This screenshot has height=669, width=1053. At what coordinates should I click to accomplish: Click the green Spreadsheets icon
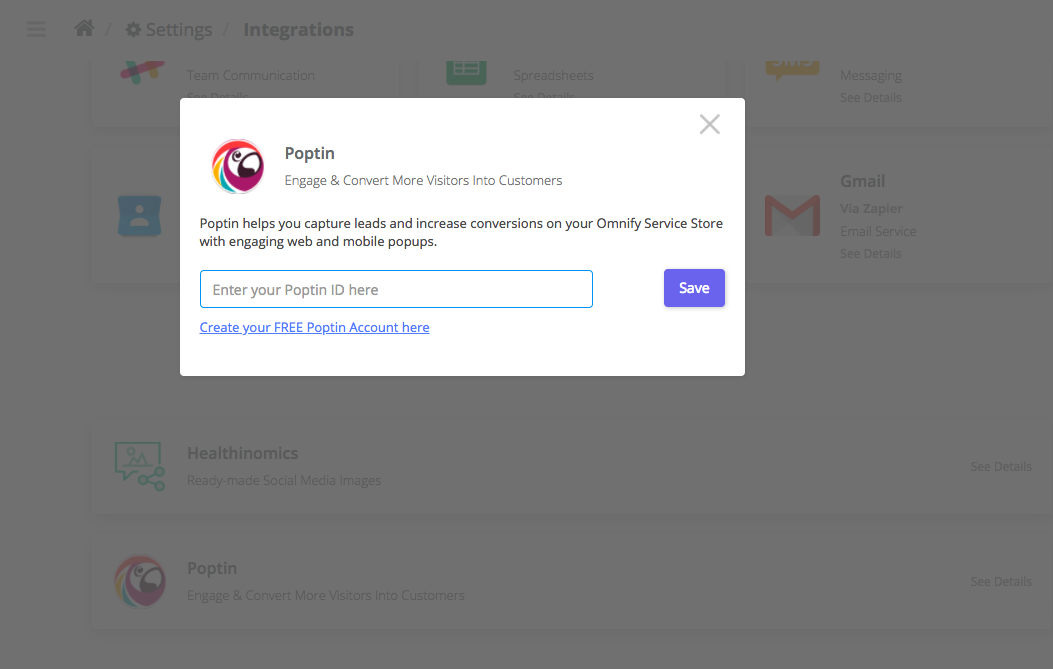pyautogui.click(x=467, y=72)
